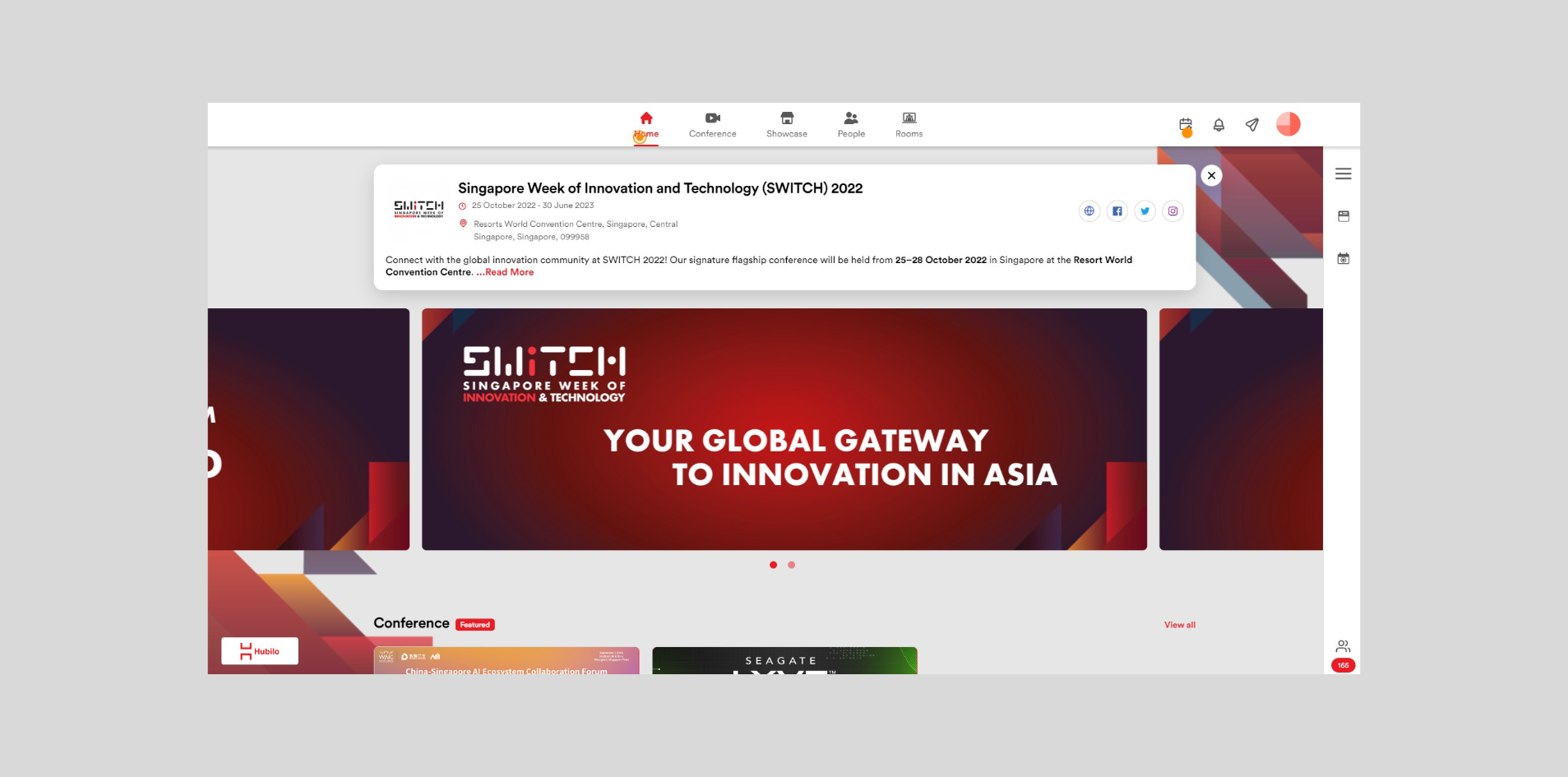Open the Seagate session card

pos(784,660)
